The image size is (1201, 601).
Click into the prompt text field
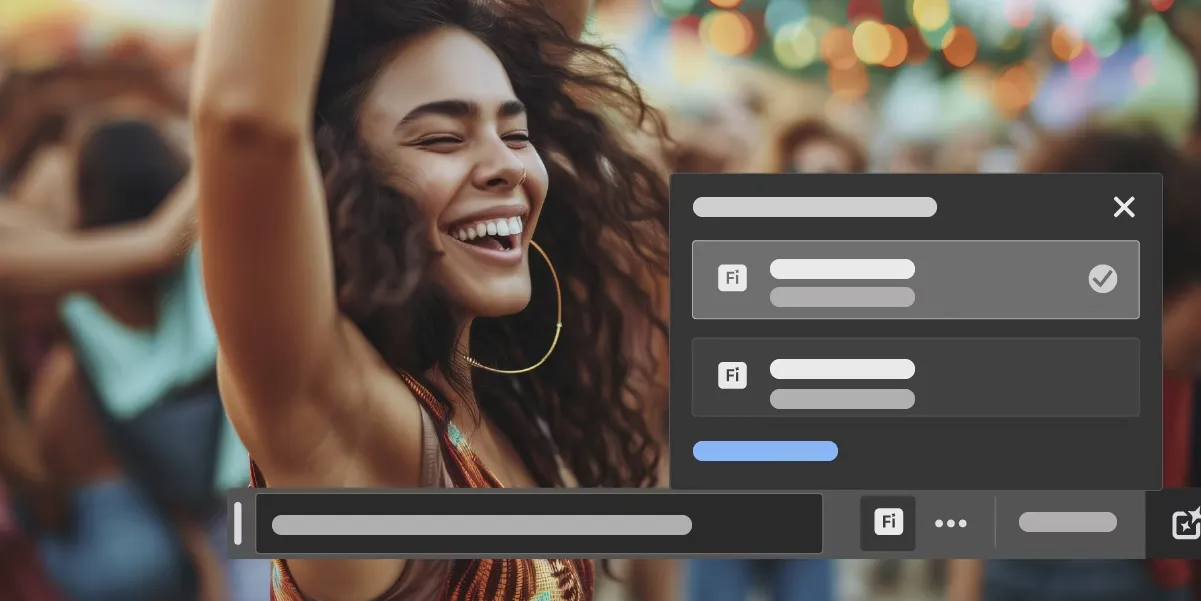pos(538,524)
